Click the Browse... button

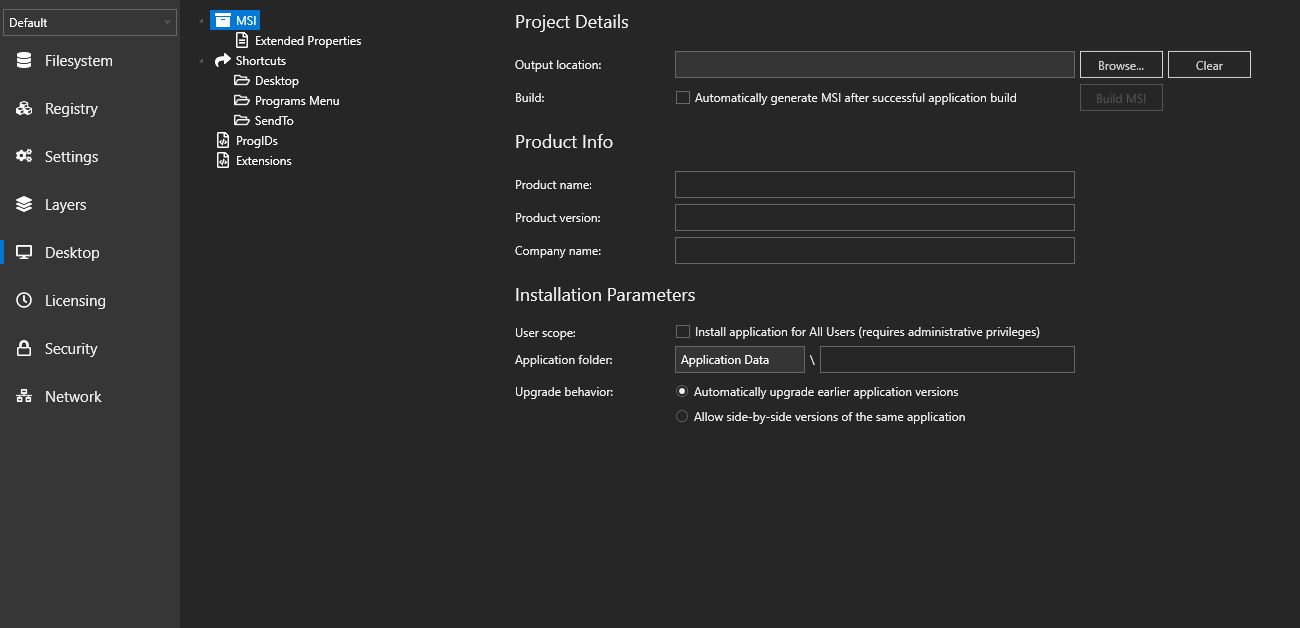click(1120, 65)
